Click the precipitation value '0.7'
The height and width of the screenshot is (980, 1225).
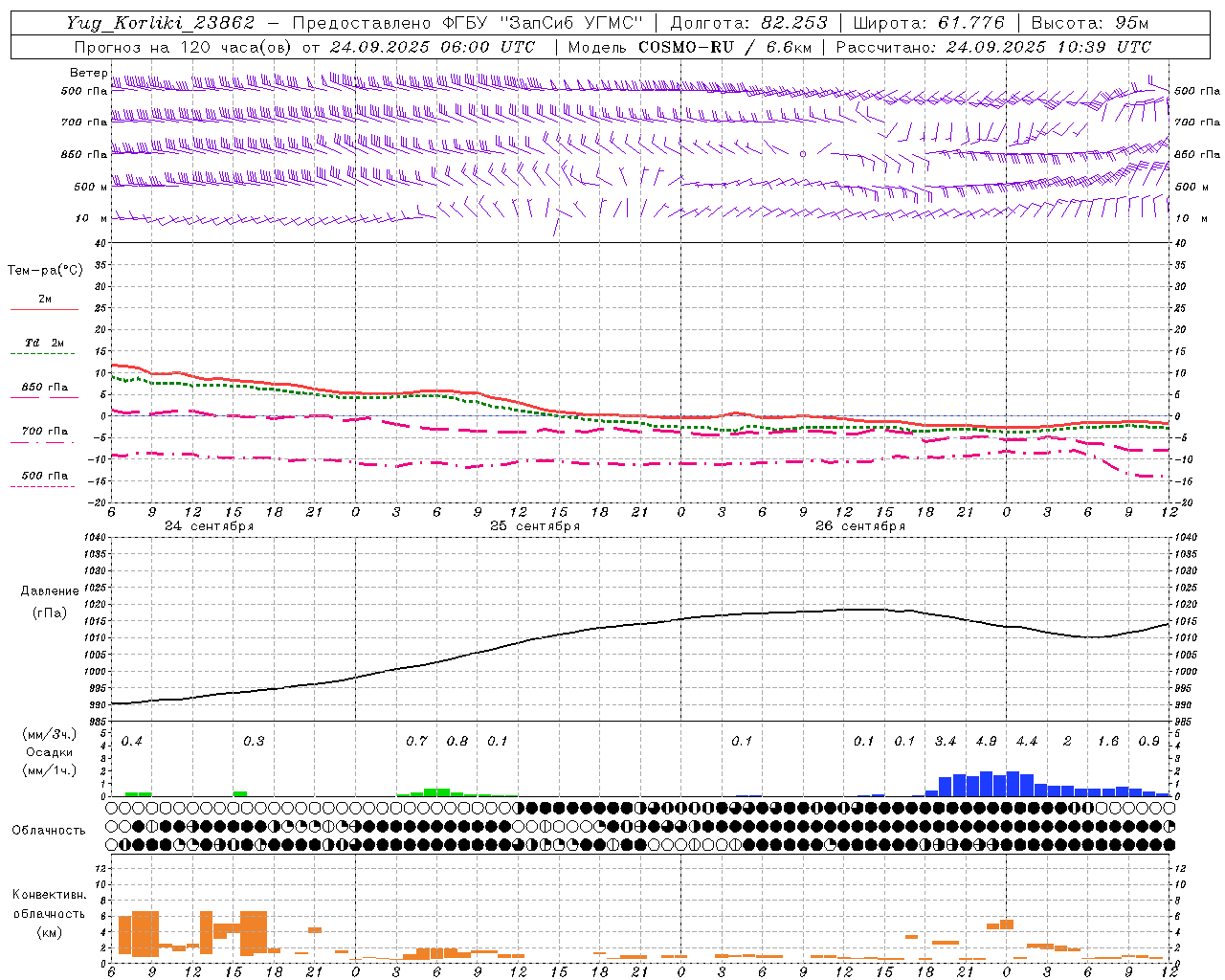416,742
